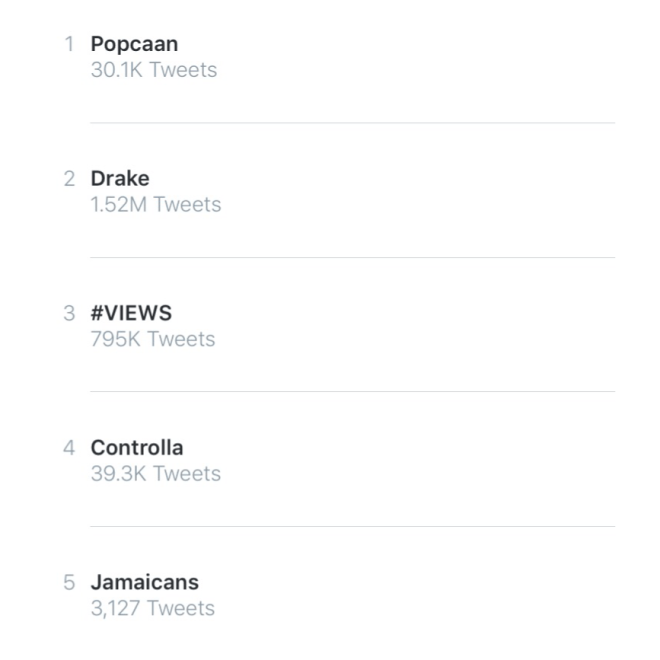Click the 1.52M Tweets count
Viewport: 660px width, 660px height.
pyautogui.click(x=155, y=205)
